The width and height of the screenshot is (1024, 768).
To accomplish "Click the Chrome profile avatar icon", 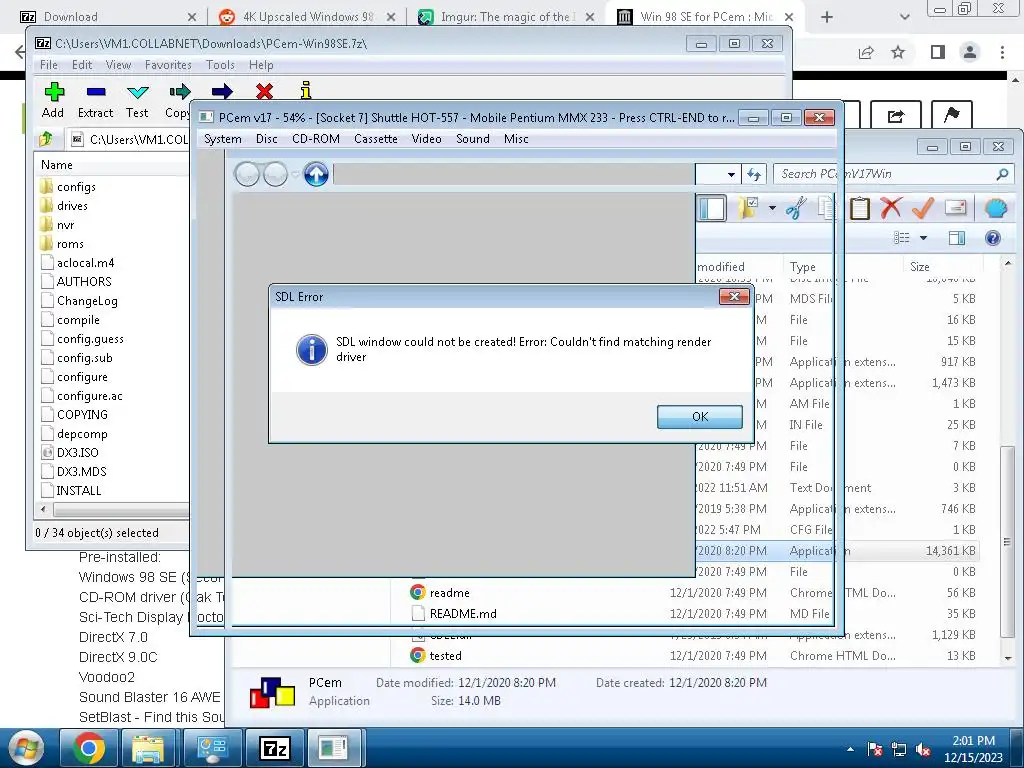I will [x=970, y=52].
